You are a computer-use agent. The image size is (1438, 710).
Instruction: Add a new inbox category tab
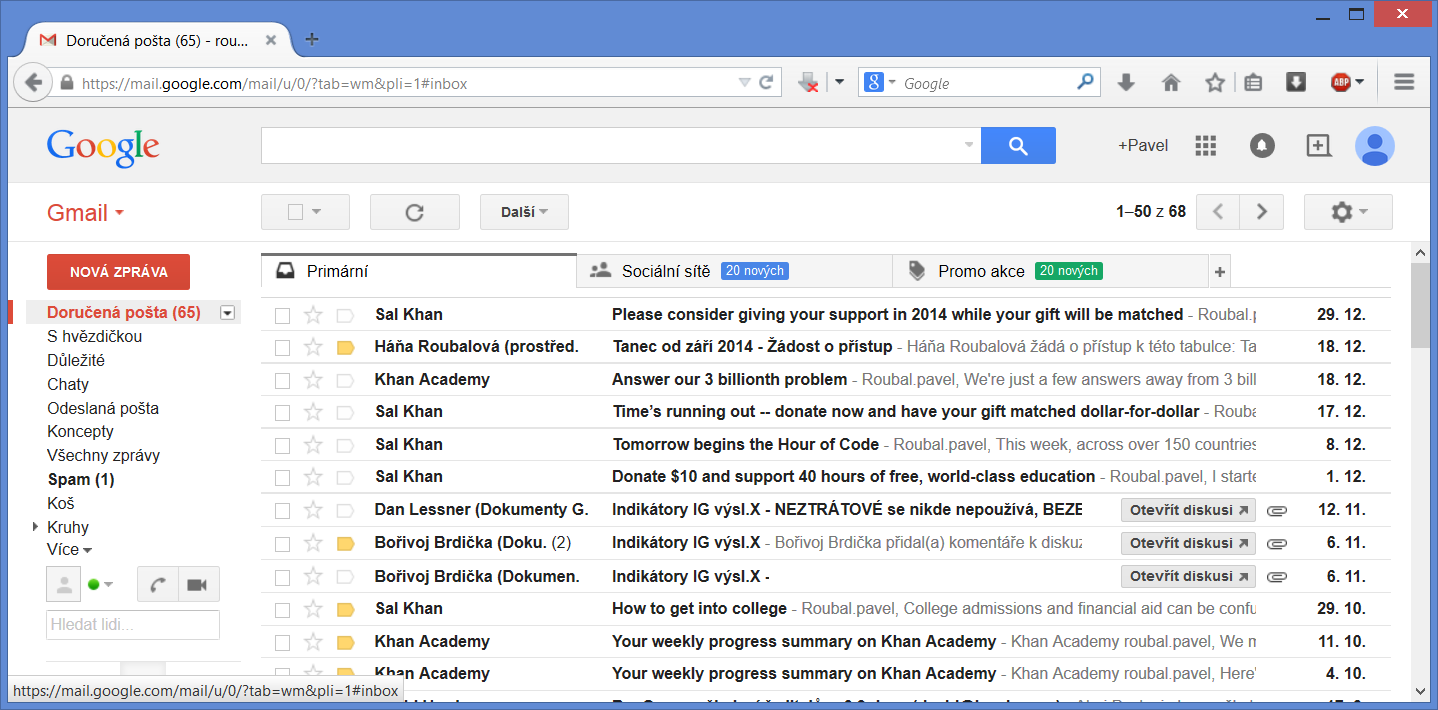pos(1219,271)
